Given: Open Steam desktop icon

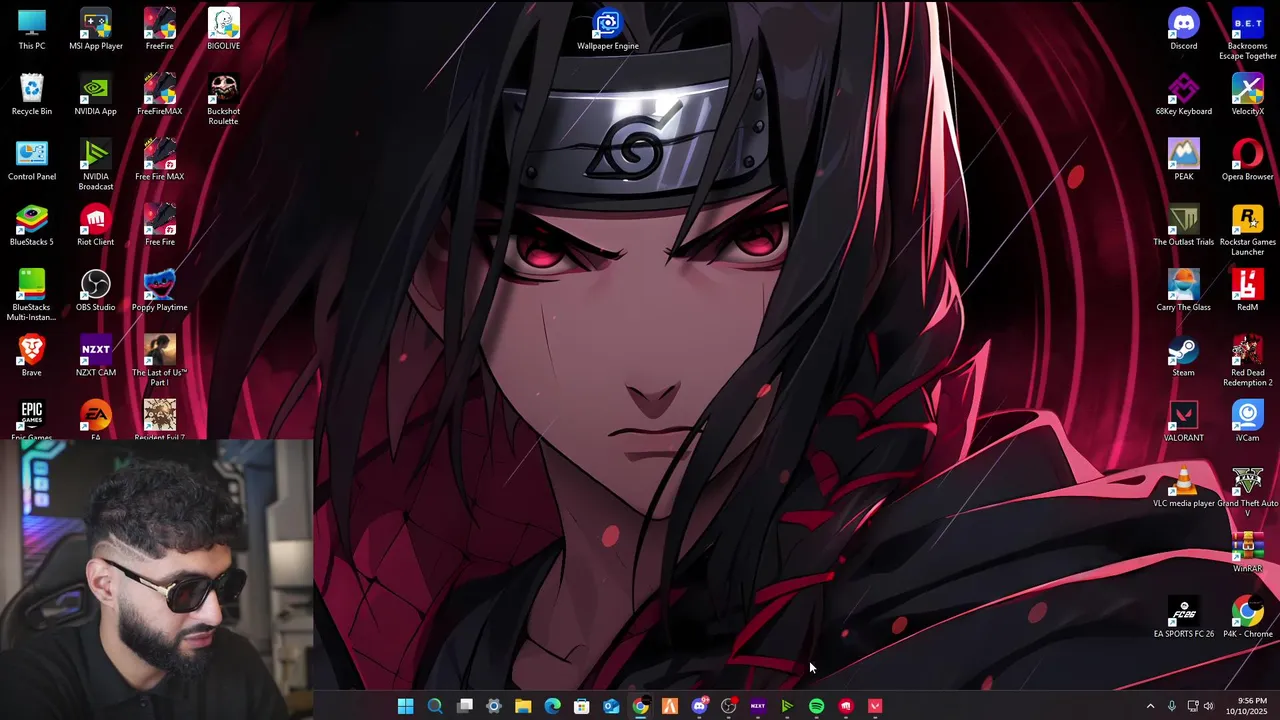Looking at the screenshot, I should pyautogui.click(x=1184, y=355).
